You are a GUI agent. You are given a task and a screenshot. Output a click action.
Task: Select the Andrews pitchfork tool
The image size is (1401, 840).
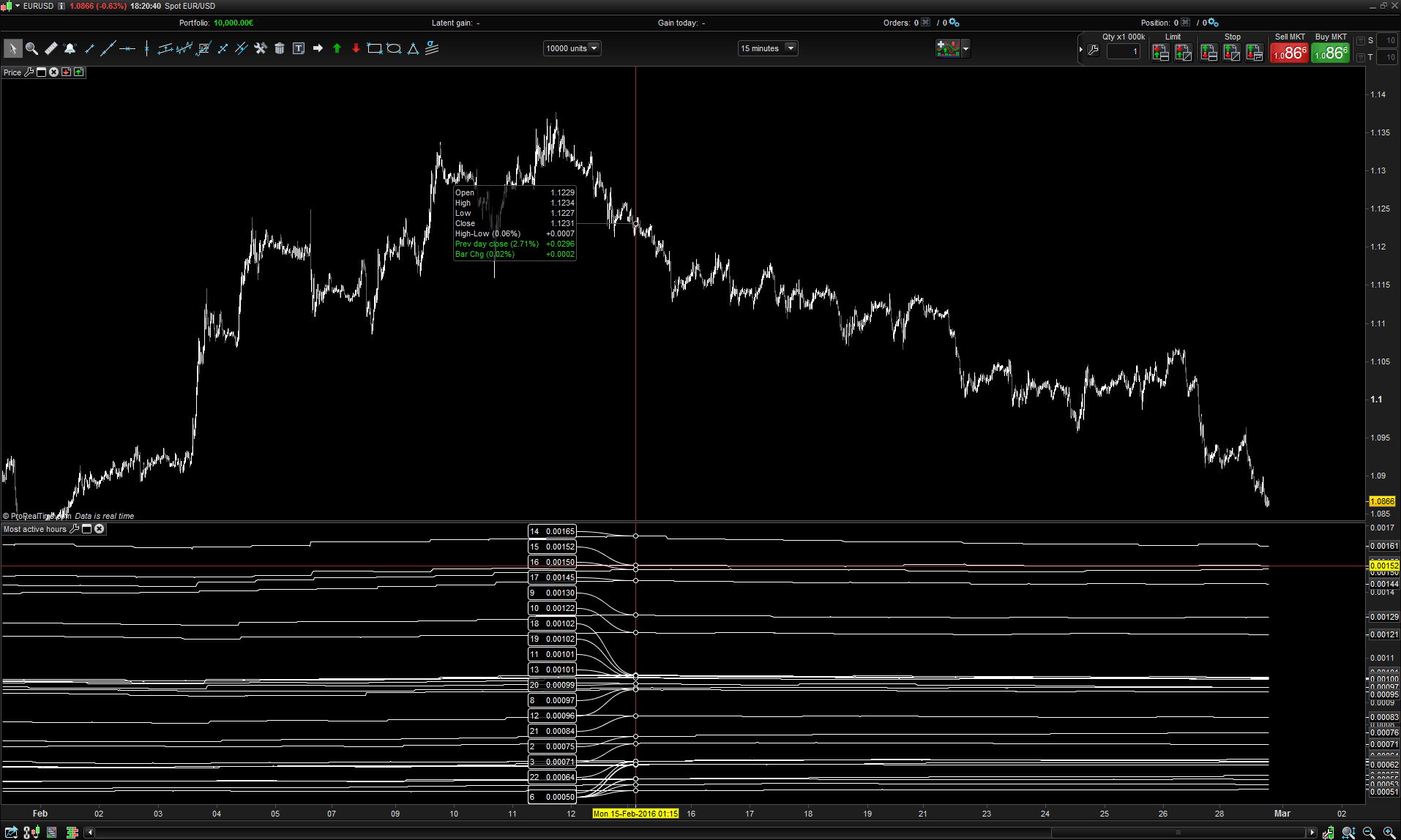(241, 48)
